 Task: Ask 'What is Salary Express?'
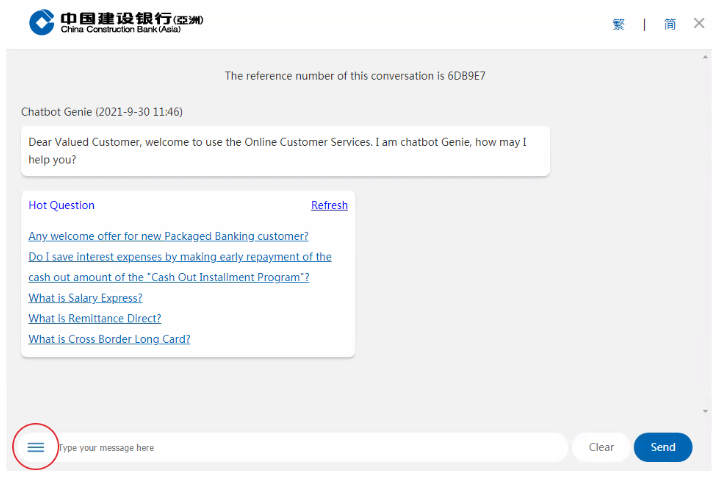[x=85, y=298]
